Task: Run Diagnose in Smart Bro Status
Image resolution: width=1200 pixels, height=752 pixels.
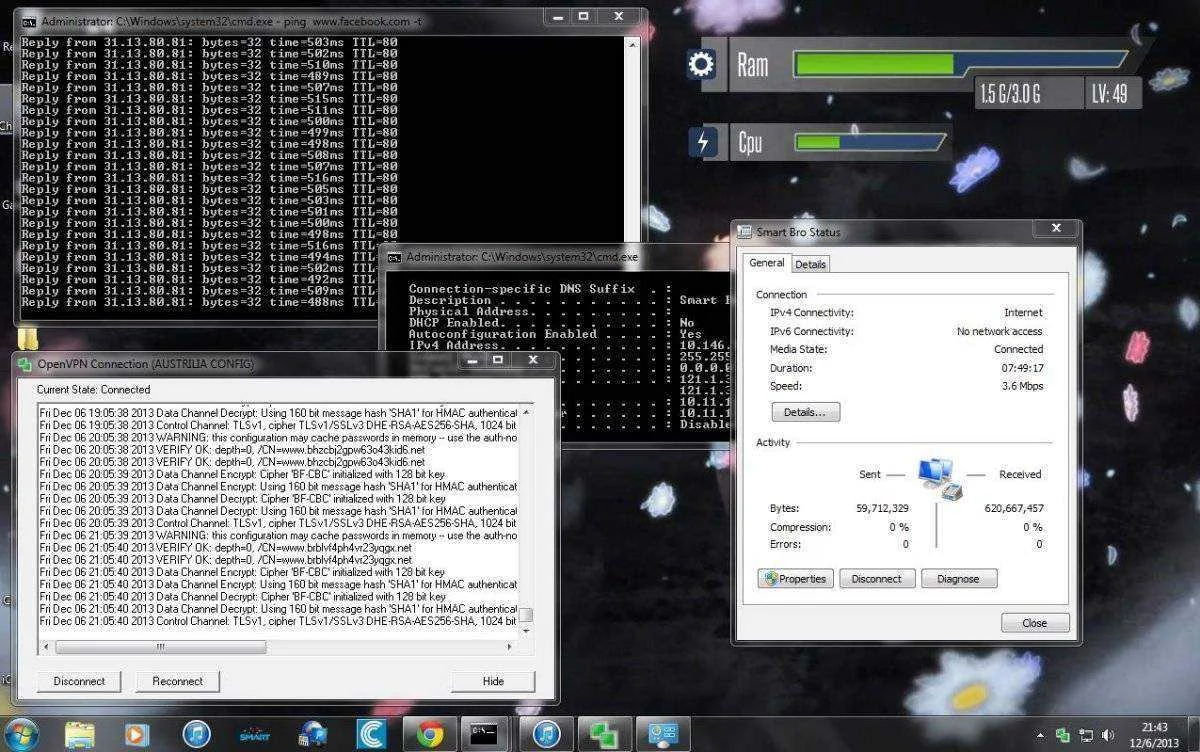Action: point(959,578)
